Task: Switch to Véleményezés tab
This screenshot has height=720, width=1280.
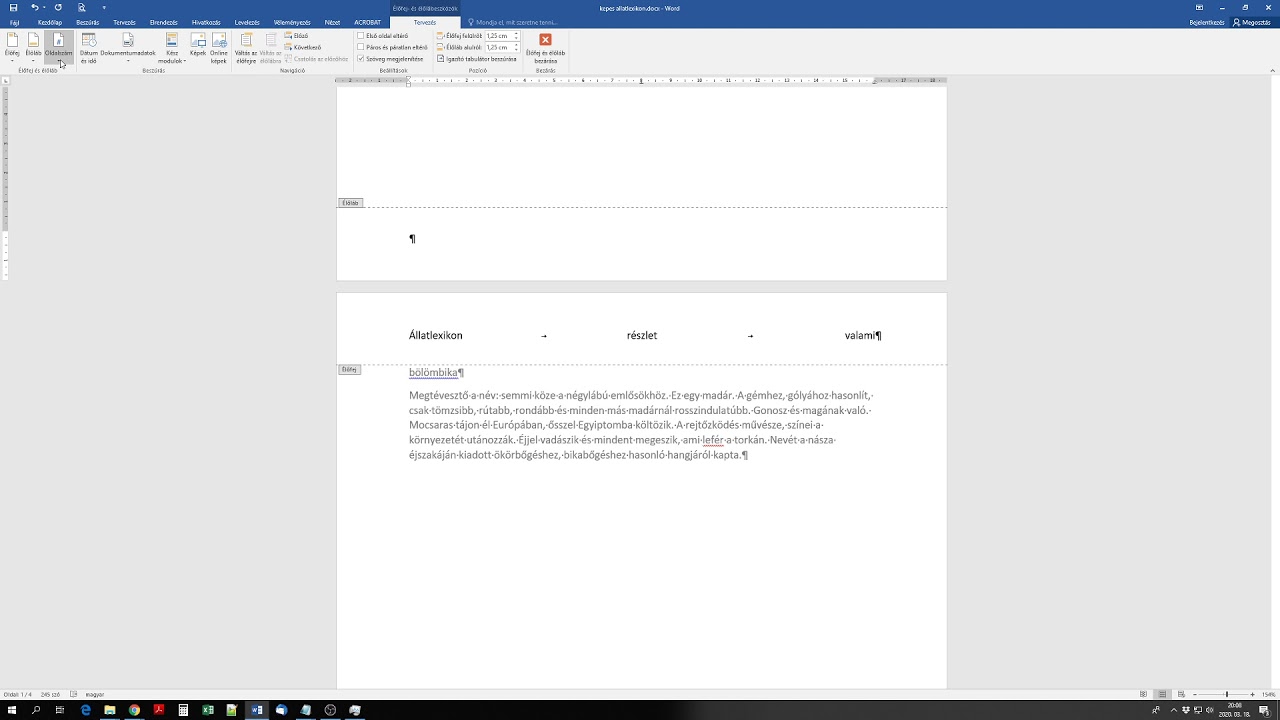Action: tap(291, 22)
